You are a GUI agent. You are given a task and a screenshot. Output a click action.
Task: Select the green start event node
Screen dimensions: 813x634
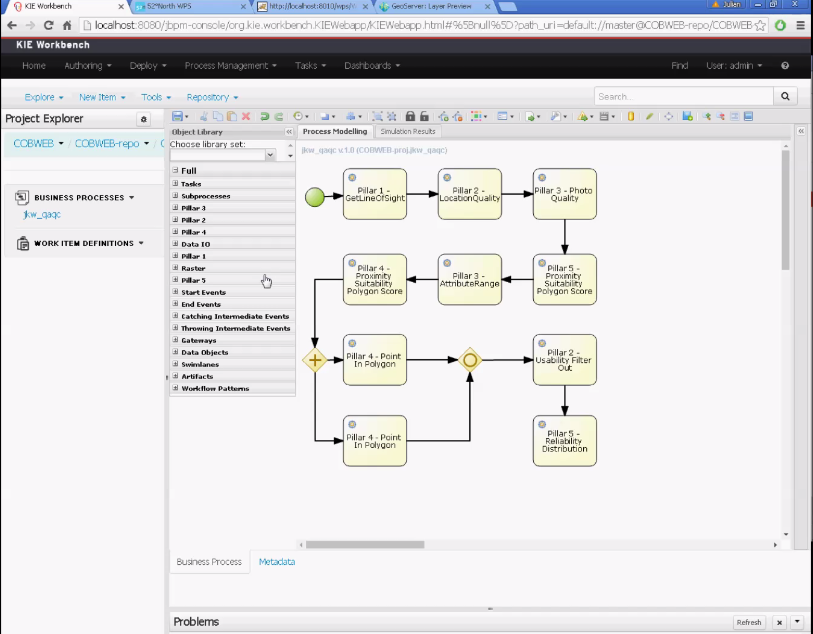pos(315,197)
